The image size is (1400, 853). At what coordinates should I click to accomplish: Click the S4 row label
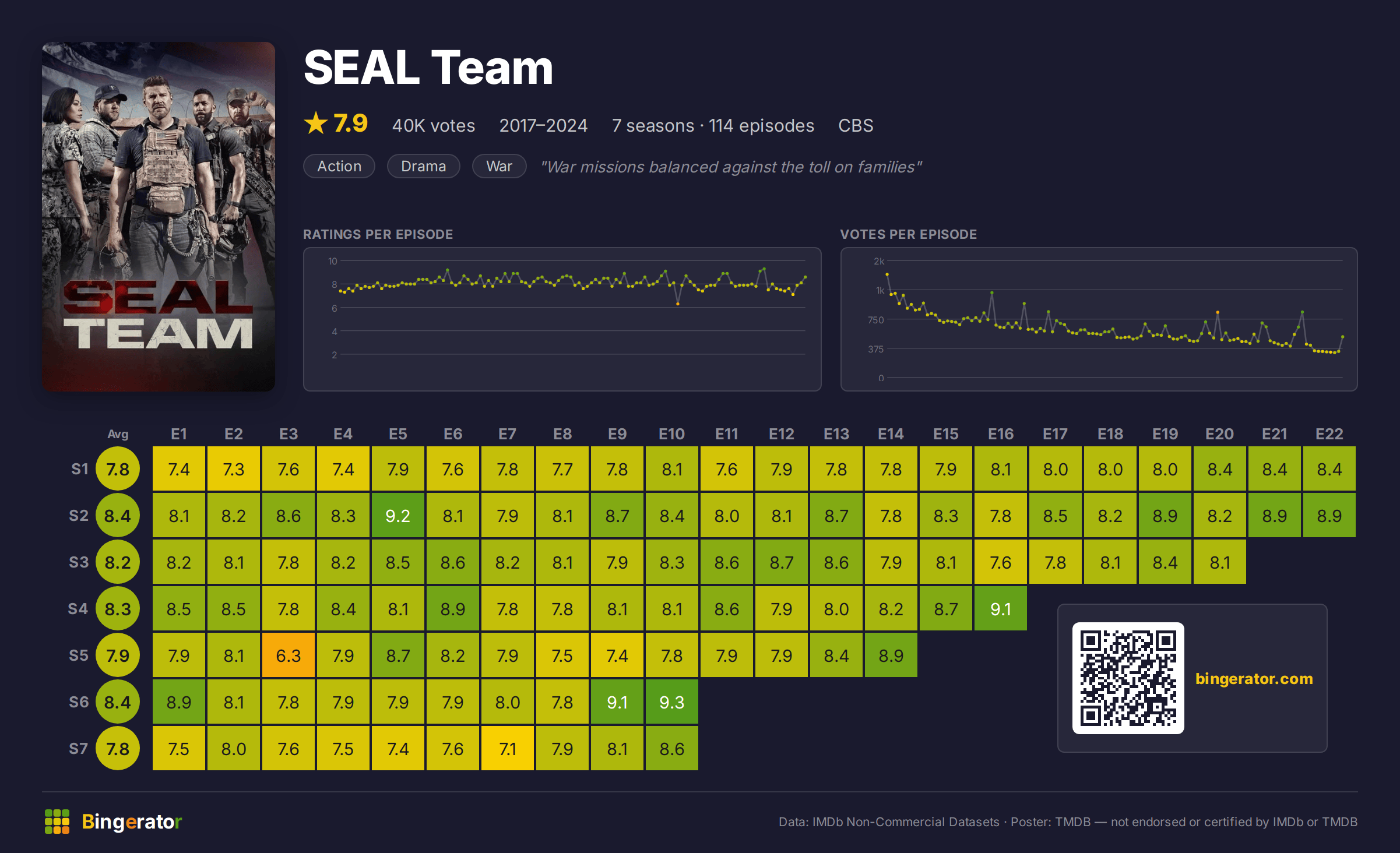tap(78, 609)
